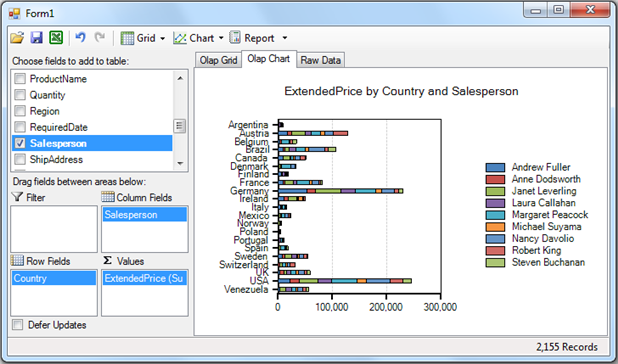Click the Janet Leverling legend color swatch
The width and height of the screenshot is (618, 364).
(495, 191)
